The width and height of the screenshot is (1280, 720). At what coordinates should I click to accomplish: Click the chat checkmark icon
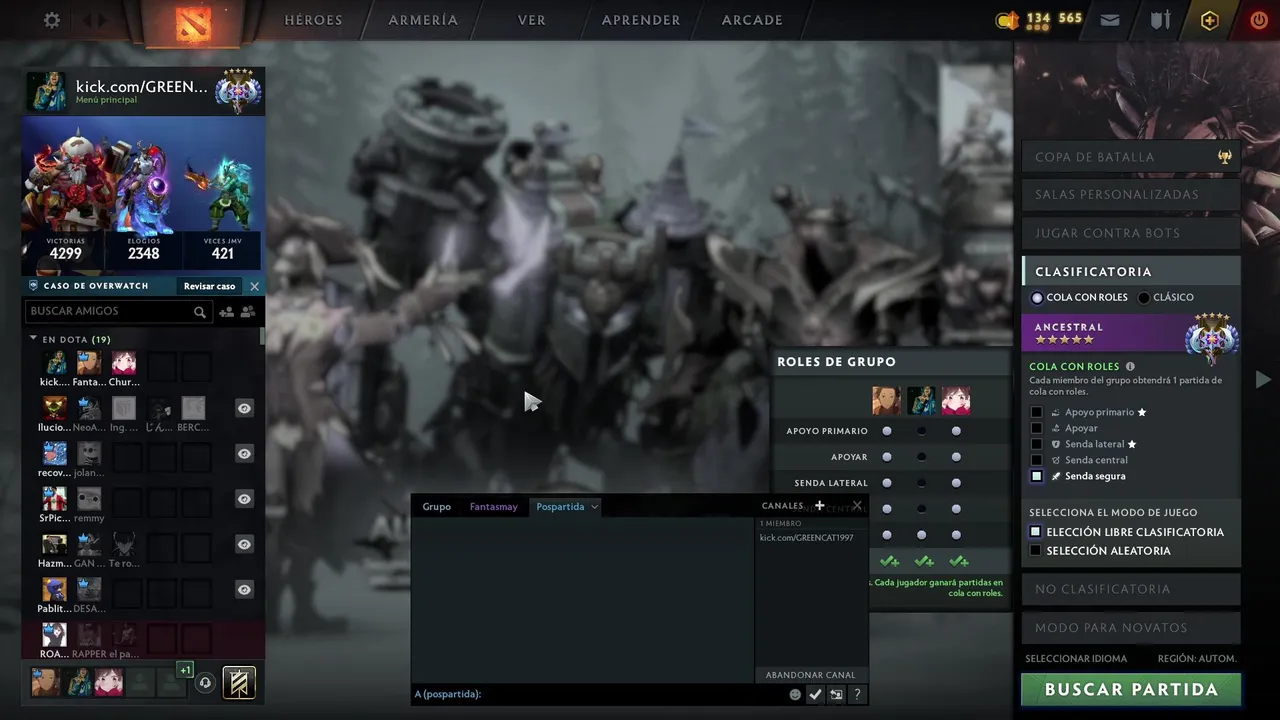point(815,694)
